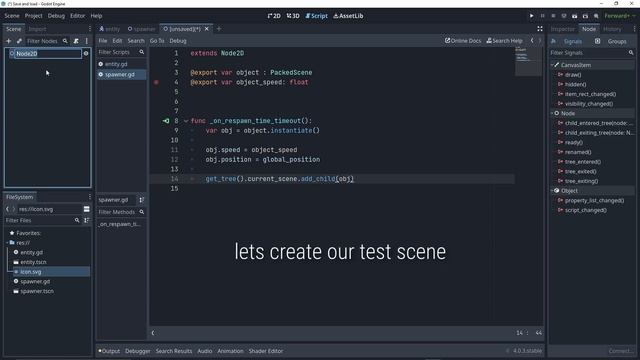Open the top Debug menu
The image size is (640, 360).
[x=56, y=16]
